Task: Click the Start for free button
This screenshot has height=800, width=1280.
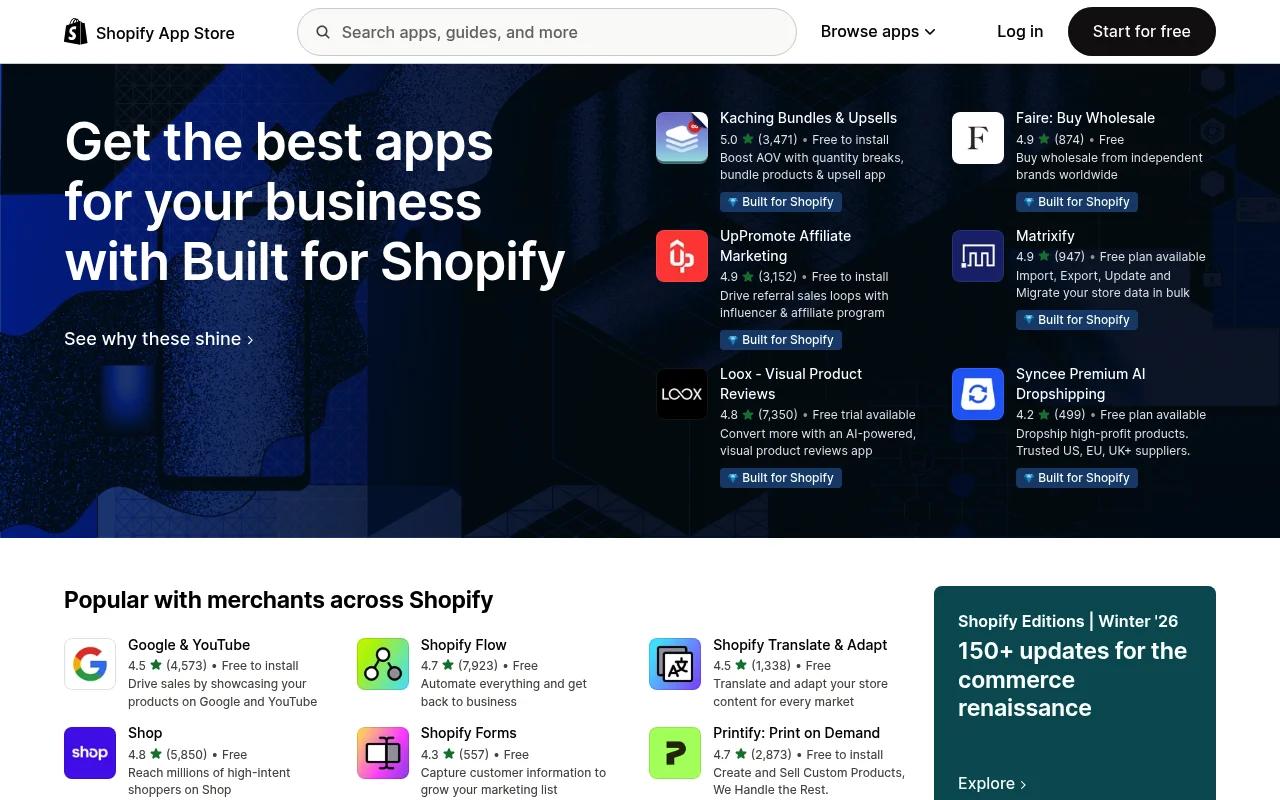Action: pos(1141,31)
